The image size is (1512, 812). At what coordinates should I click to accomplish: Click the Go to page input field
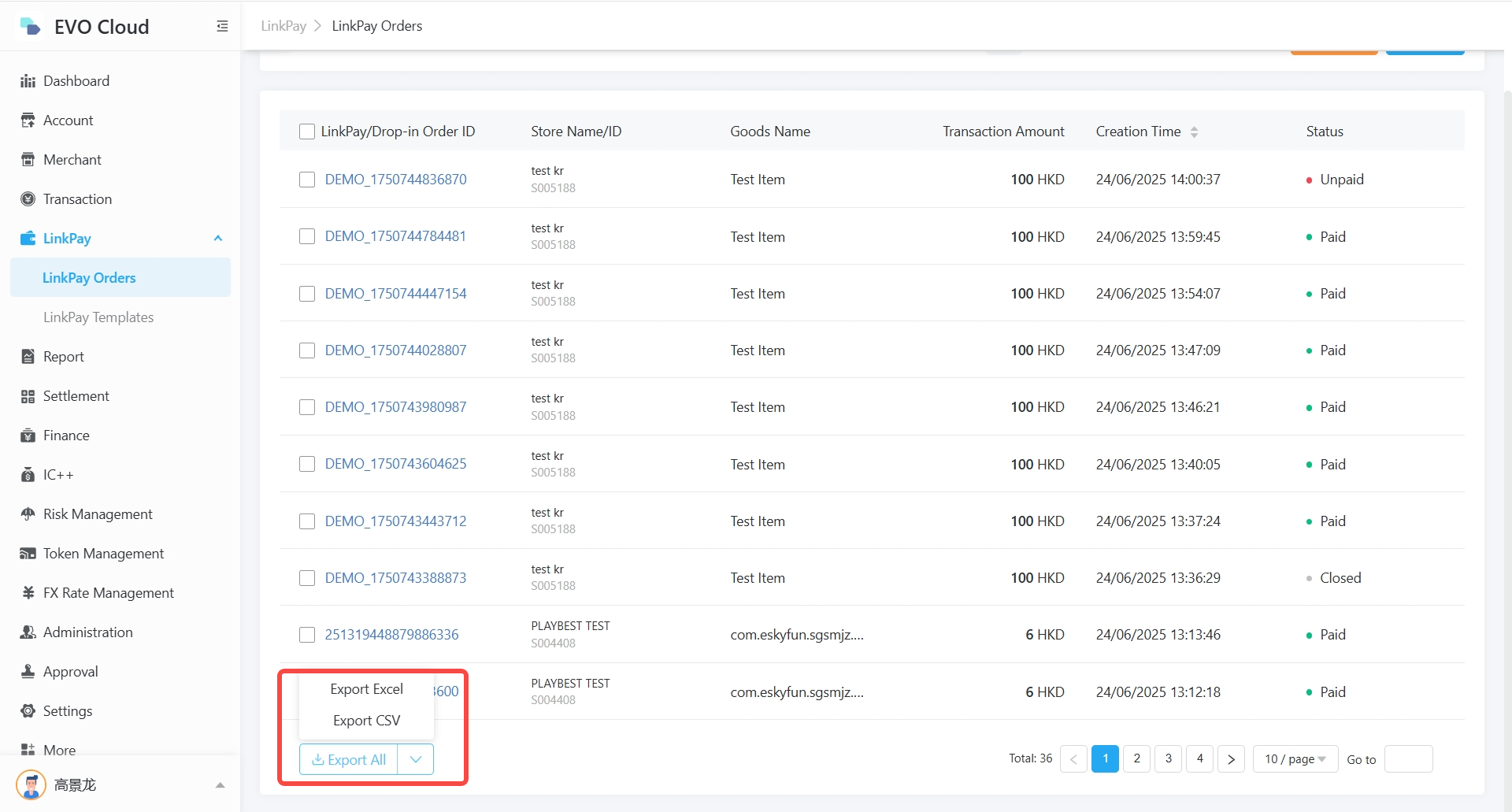tap(1408, 759)
